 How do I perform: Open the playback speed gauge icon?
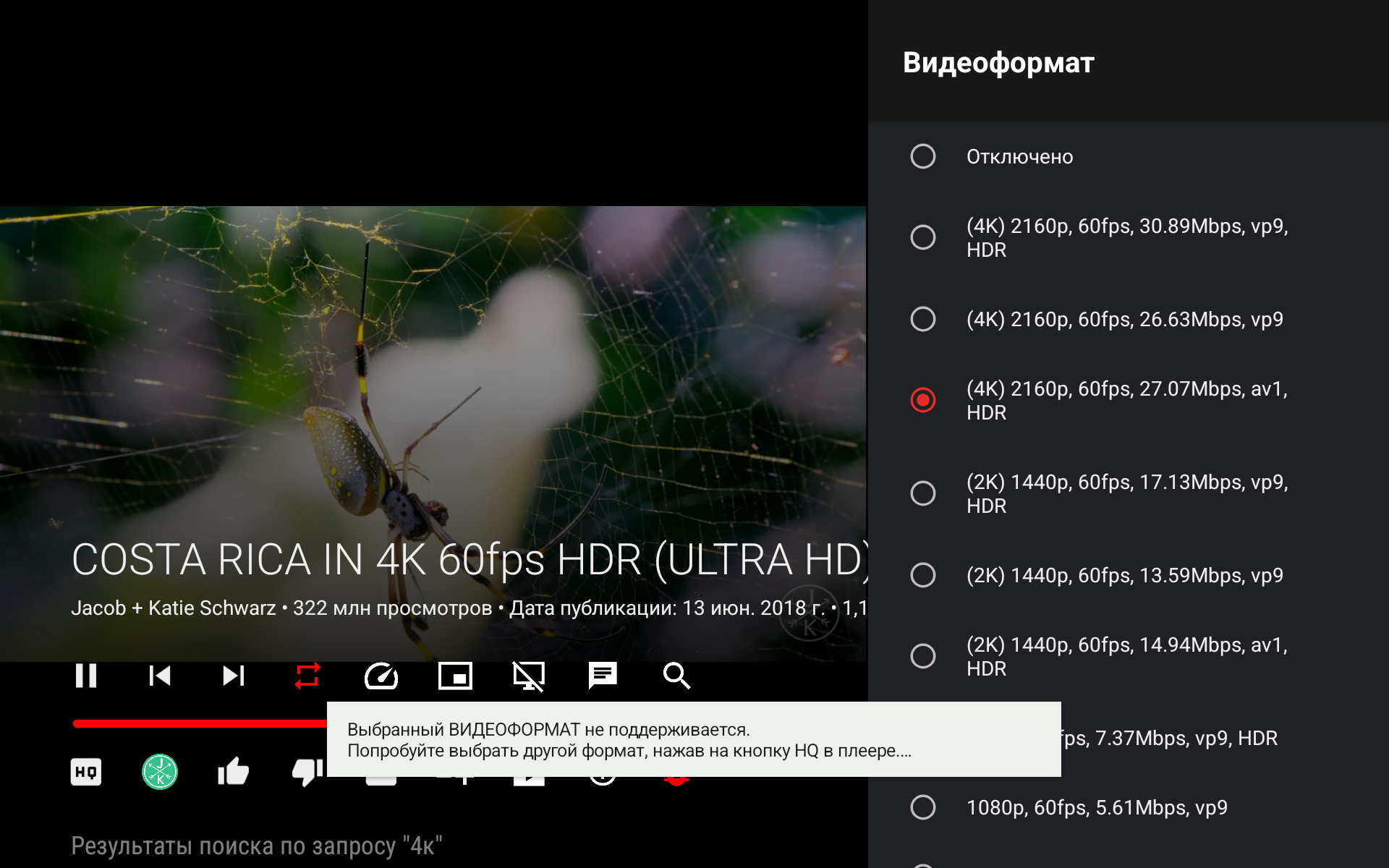381,676
